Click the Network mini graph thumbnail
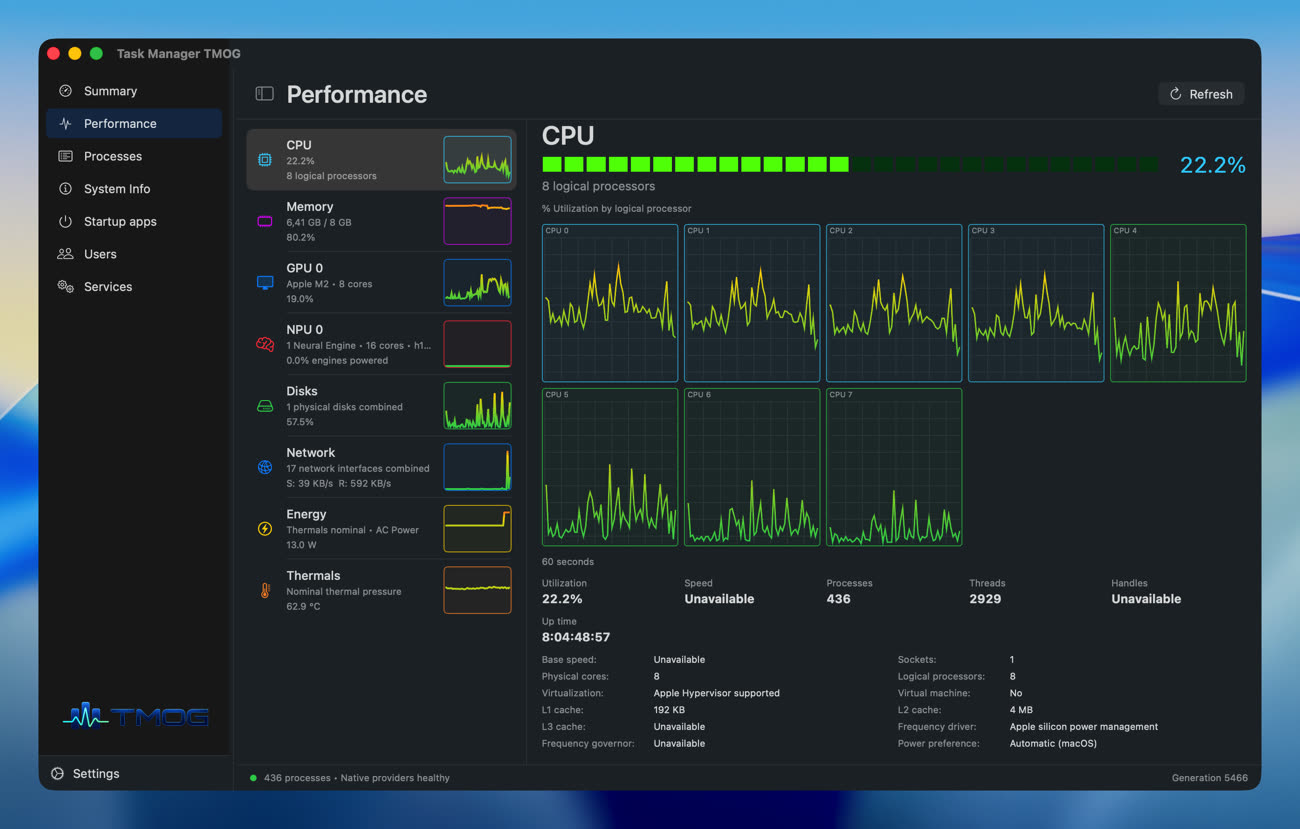The width and height of the screenshot is (1300, 829). pyautogui.click(x=477, y=467)
